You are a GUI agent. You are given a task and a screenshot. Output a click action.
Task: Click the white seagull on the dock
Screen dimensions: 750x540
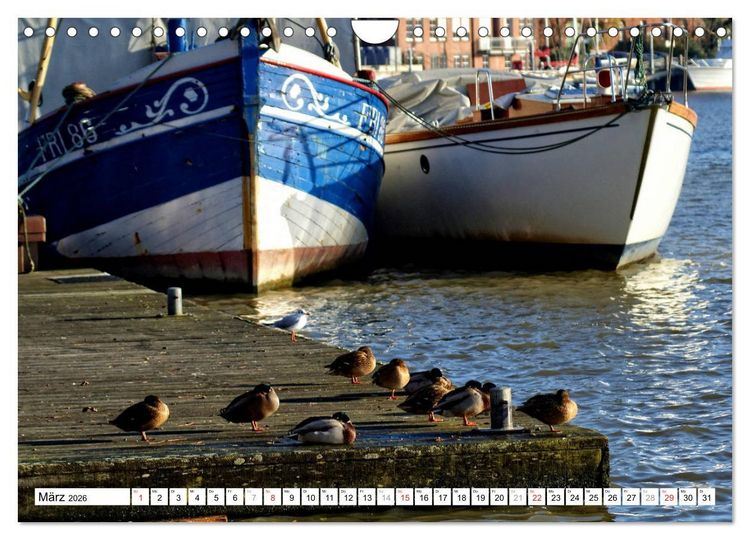tap(289, 323)
